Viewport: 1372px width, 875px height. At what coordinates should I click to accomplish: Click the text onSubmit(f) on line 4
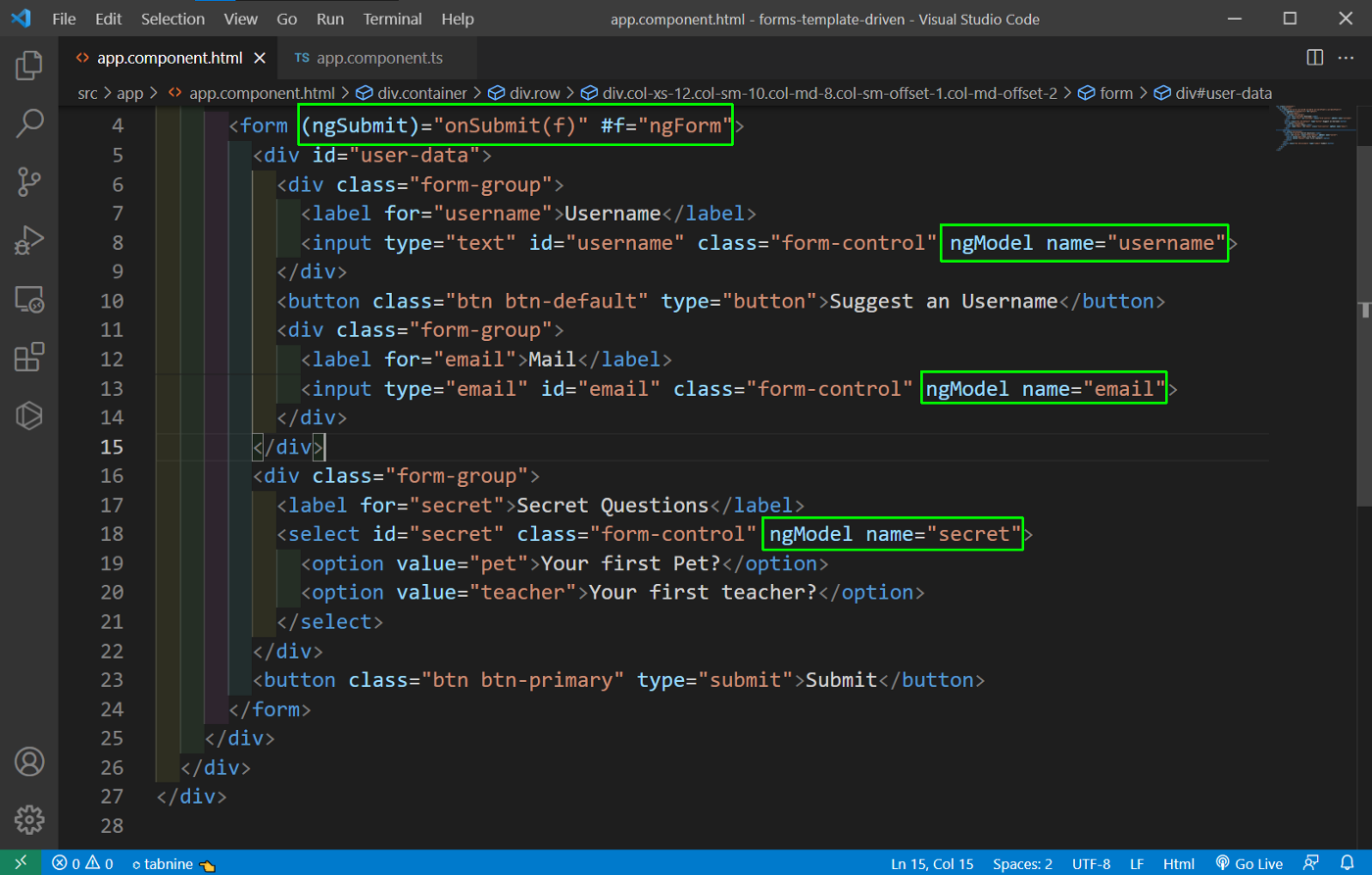(x=510, y=125)
